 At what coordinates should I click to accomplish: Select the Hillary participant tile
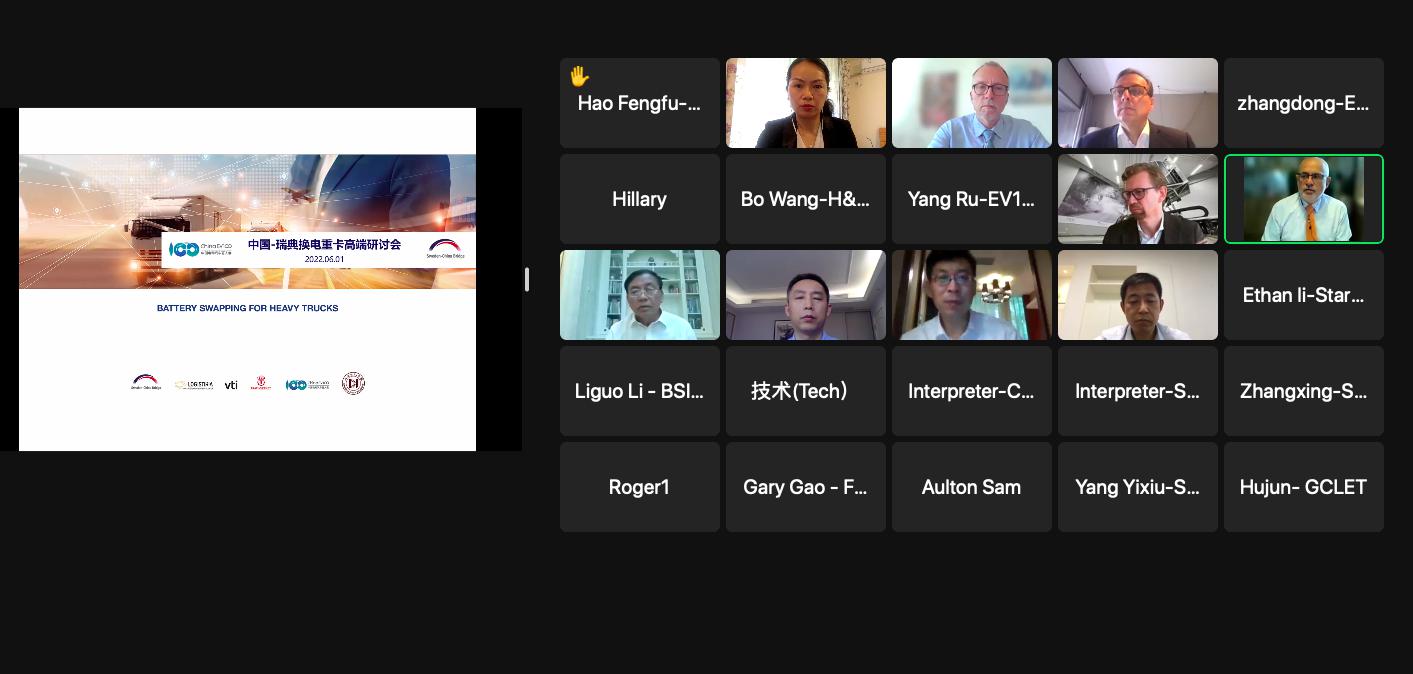coord(640,199)
